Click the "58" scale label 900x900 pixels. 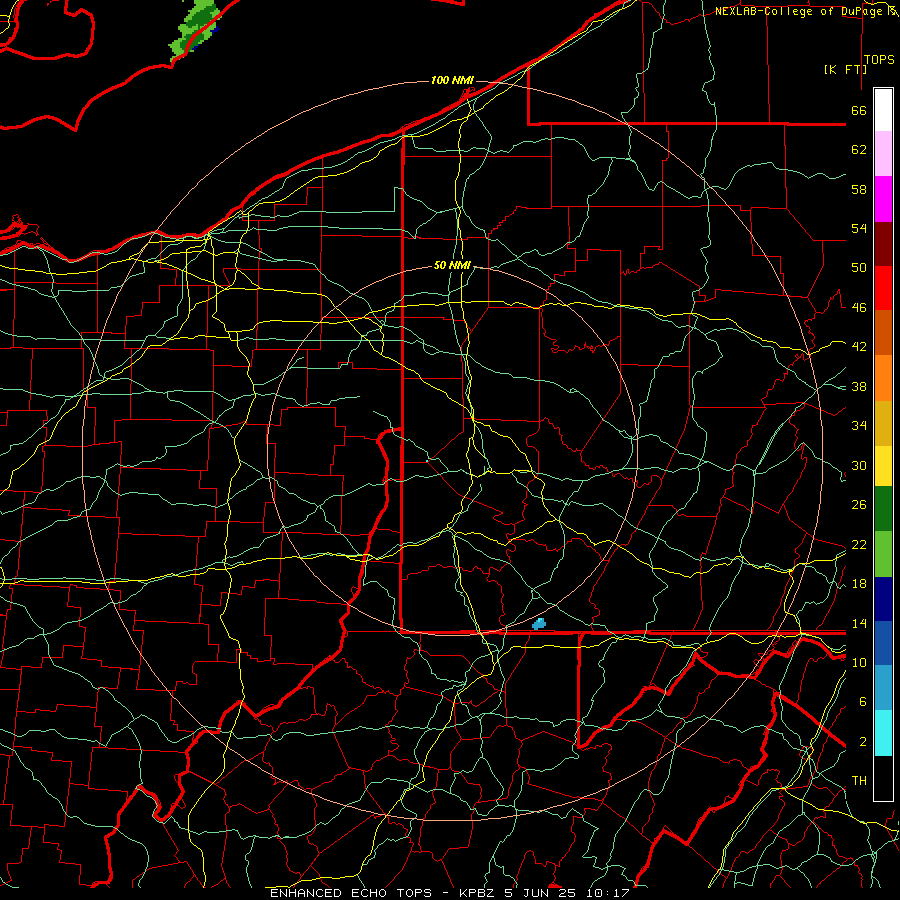[x=859, y=189]
